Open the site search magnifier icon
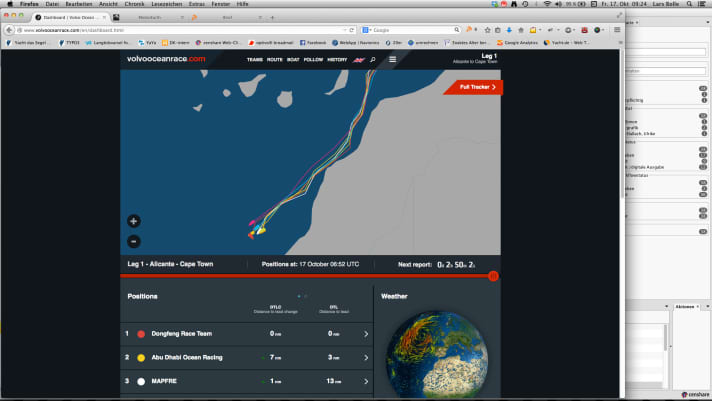Screen dimensions: 712x401 pos(373,59)
